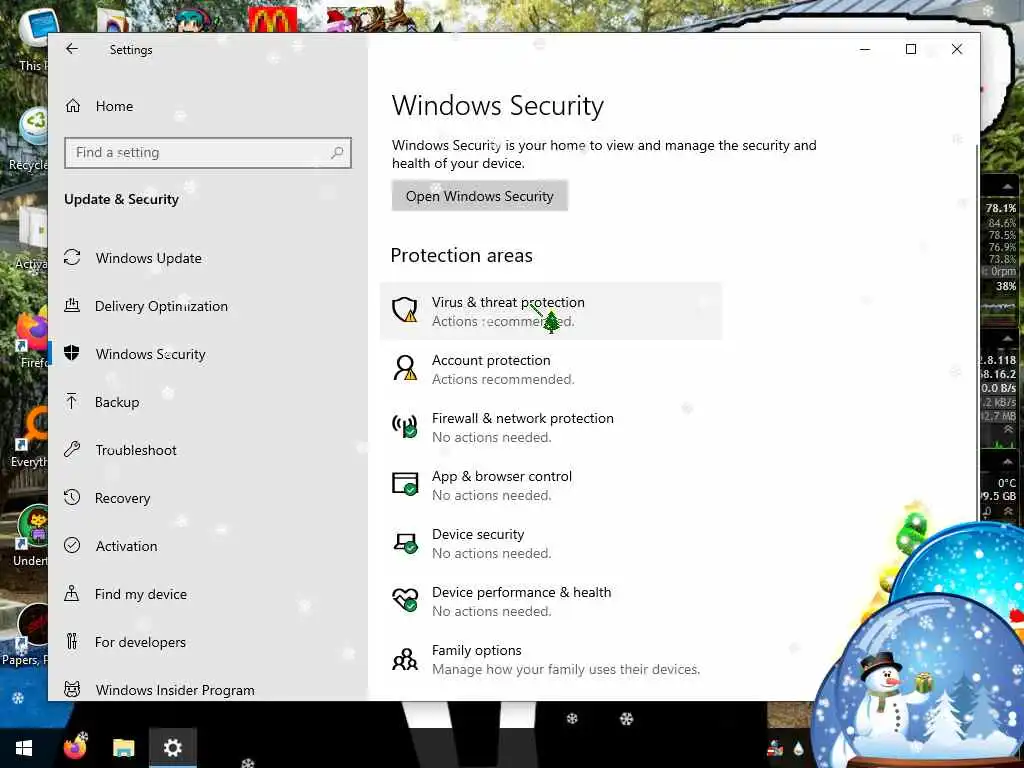
Task: Click the Firewall & network protection antenna icon
Action: coord(404,426)
